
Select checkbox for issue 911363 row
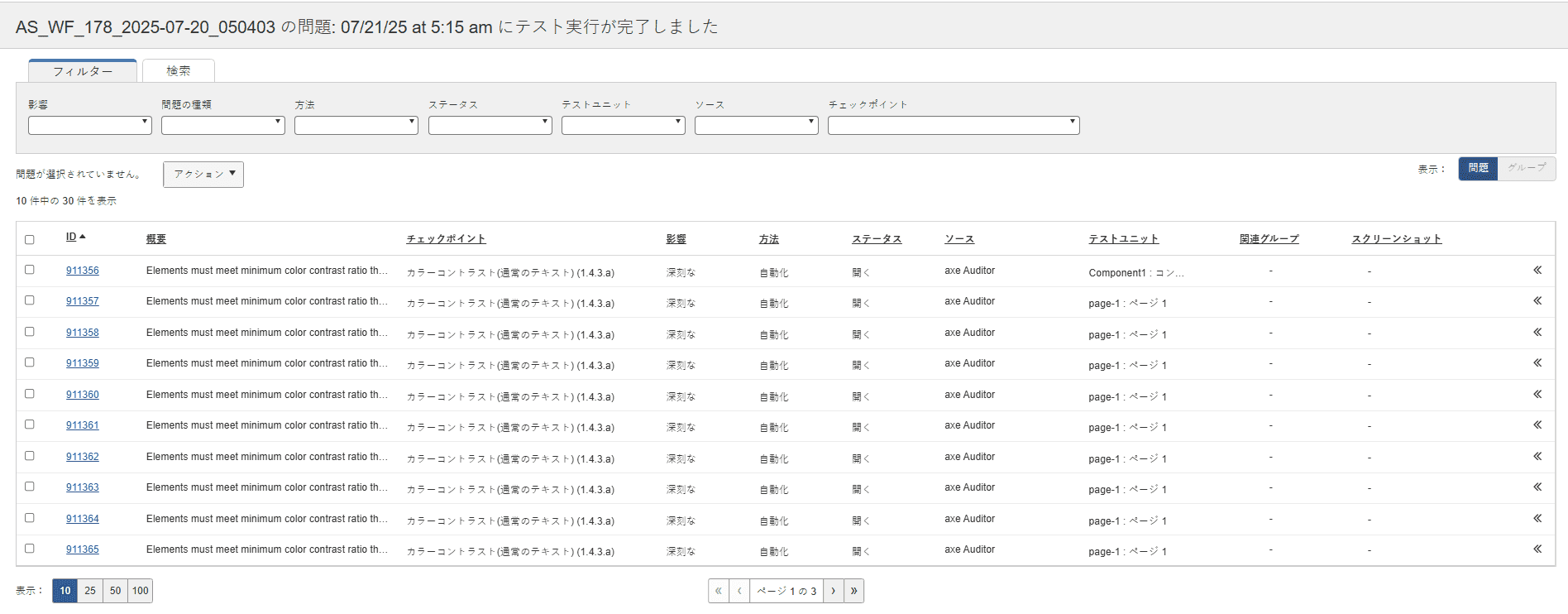[x=30, y=487]
